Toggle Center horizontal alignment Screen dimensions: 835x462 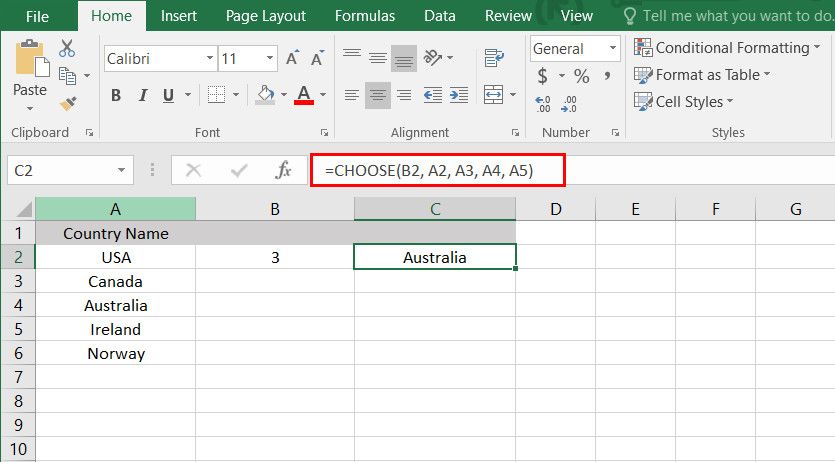(x=378, y=95)
